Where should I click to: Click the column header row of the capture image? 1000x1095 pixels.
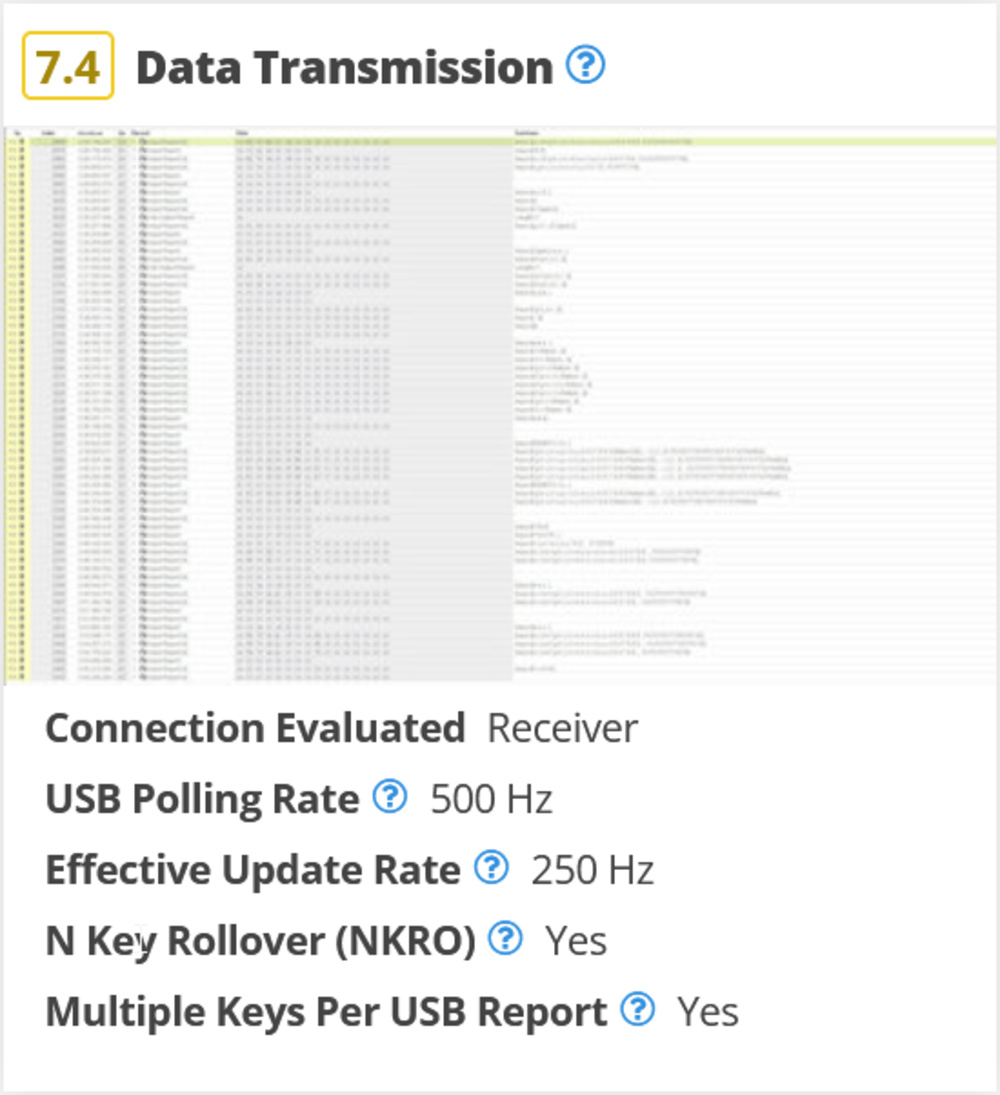pos(500,132)
